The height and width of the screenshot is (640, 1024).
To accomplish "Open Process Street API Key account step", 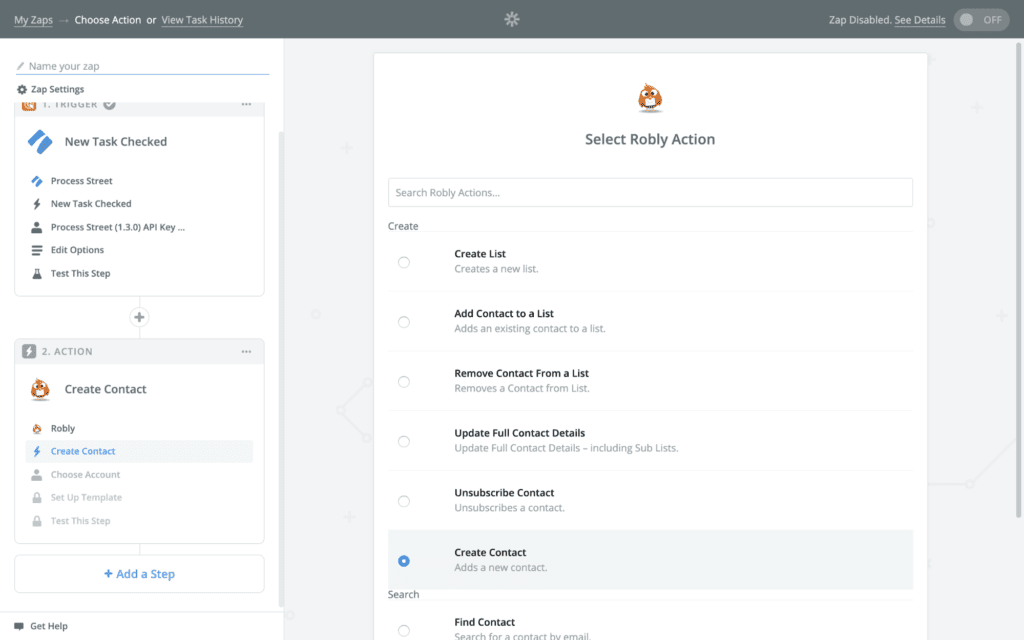I will pyautogui.click(x=118, y=227).
